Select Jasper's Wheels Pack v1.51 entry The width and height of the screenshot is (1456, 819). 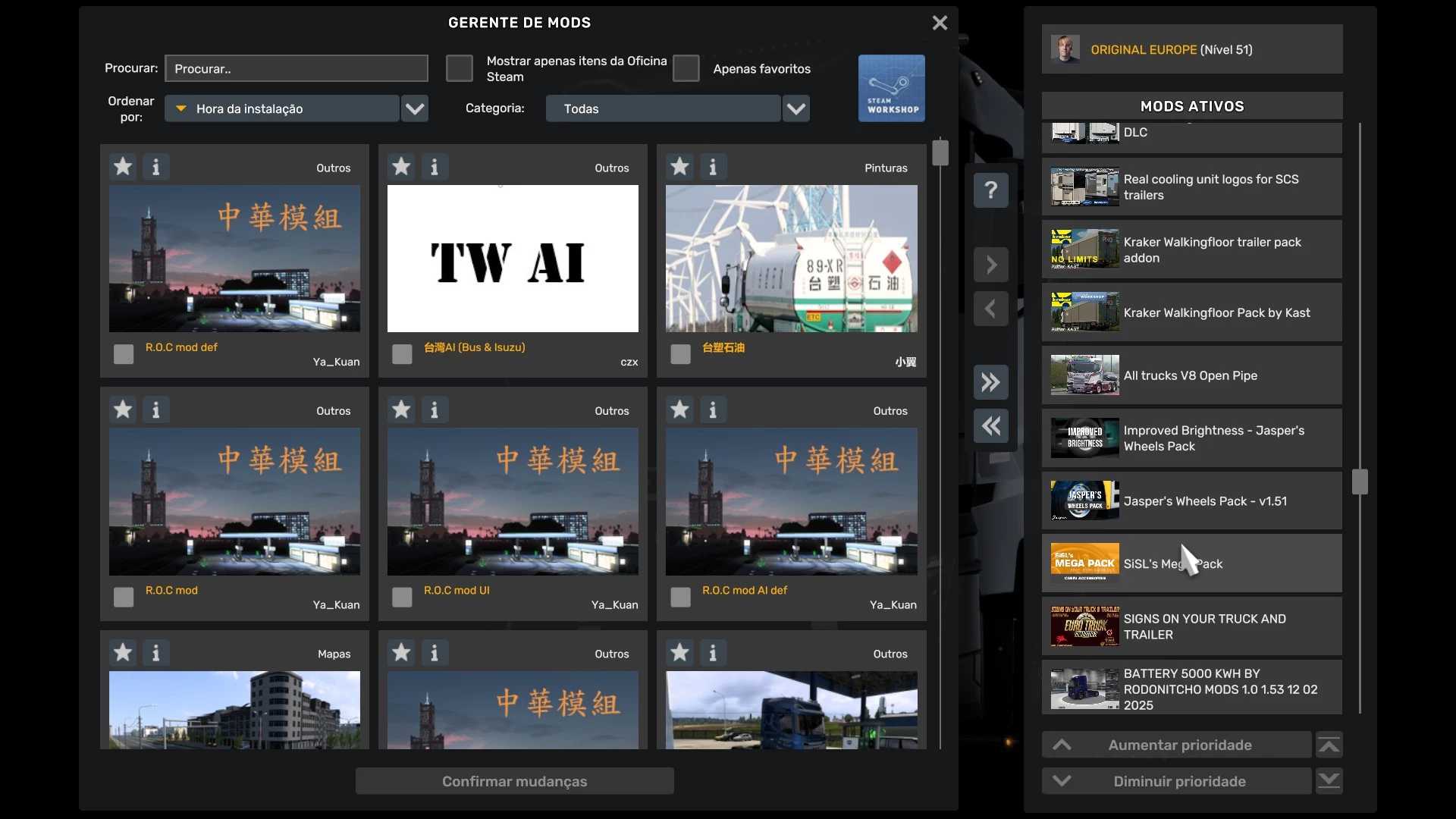(x=1191, y=500)
